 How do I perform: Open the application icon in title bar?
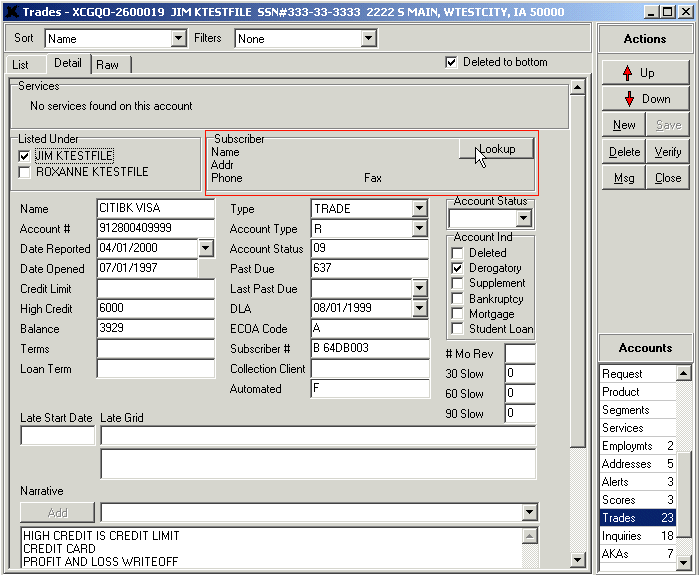(x=12, y=12)
